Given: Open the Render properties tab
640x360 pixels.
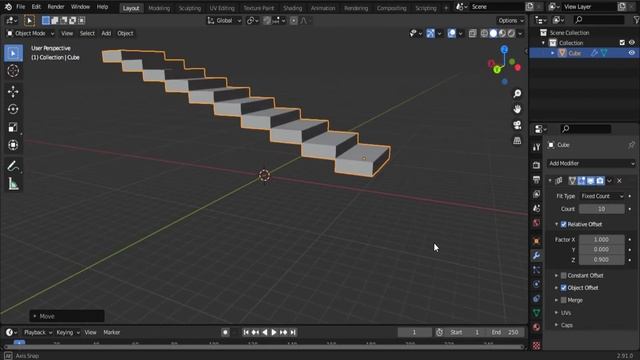Looking at the screenshot, I should point(536,165).
